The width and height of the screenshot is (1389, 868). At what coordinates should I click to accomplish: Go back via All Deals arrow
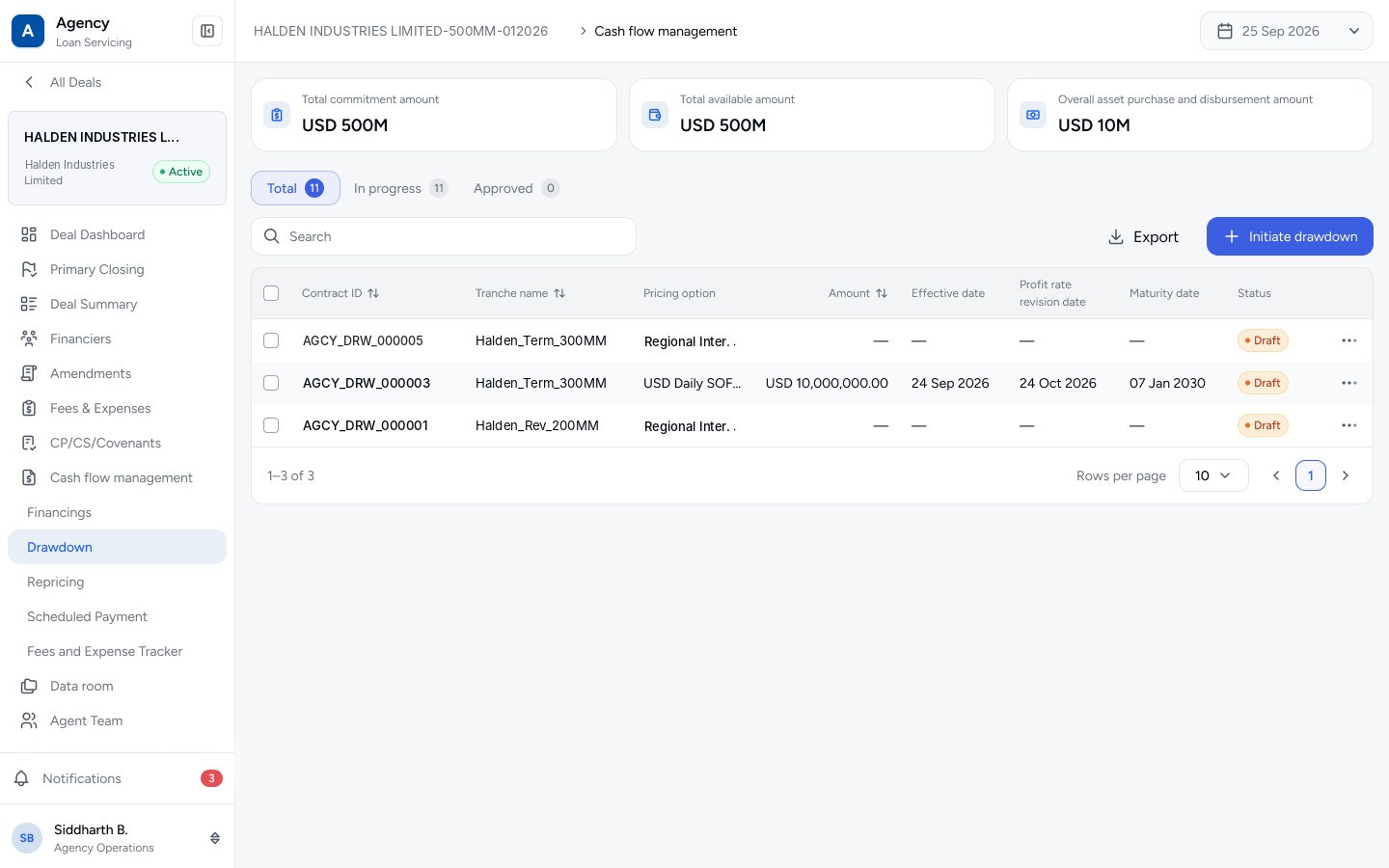(x=29, y=82)
